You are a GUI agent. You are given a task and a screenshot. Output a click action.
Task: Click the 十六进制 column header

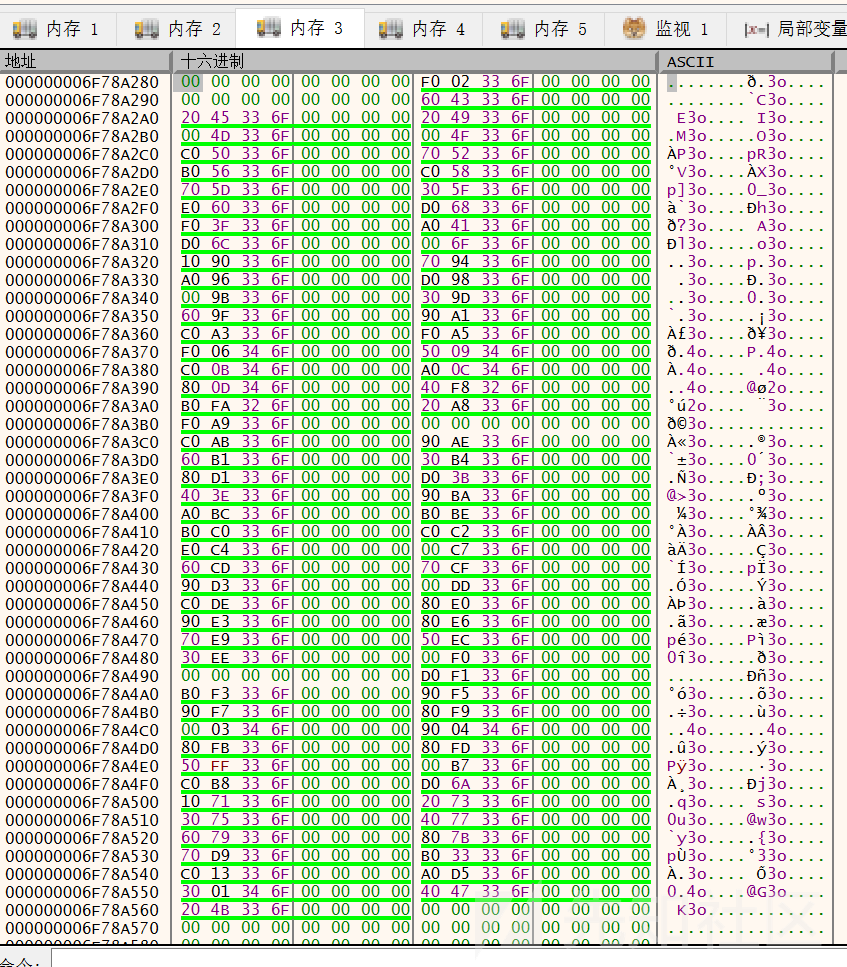[416, 61]
